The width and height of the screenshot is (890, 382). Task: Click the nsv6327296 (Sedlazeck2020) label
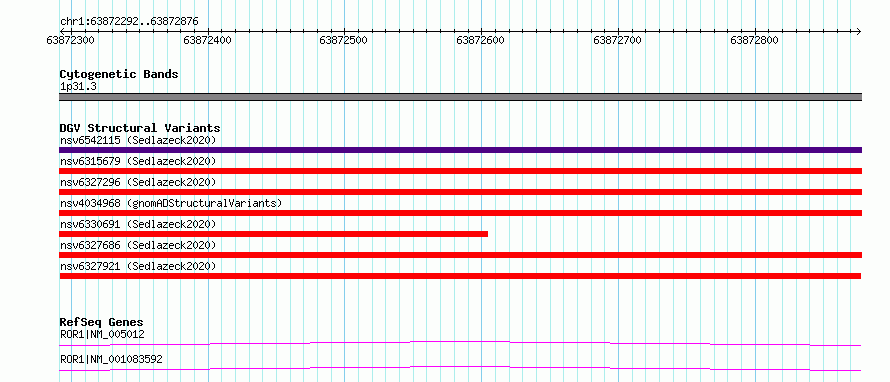coord(138,182)
